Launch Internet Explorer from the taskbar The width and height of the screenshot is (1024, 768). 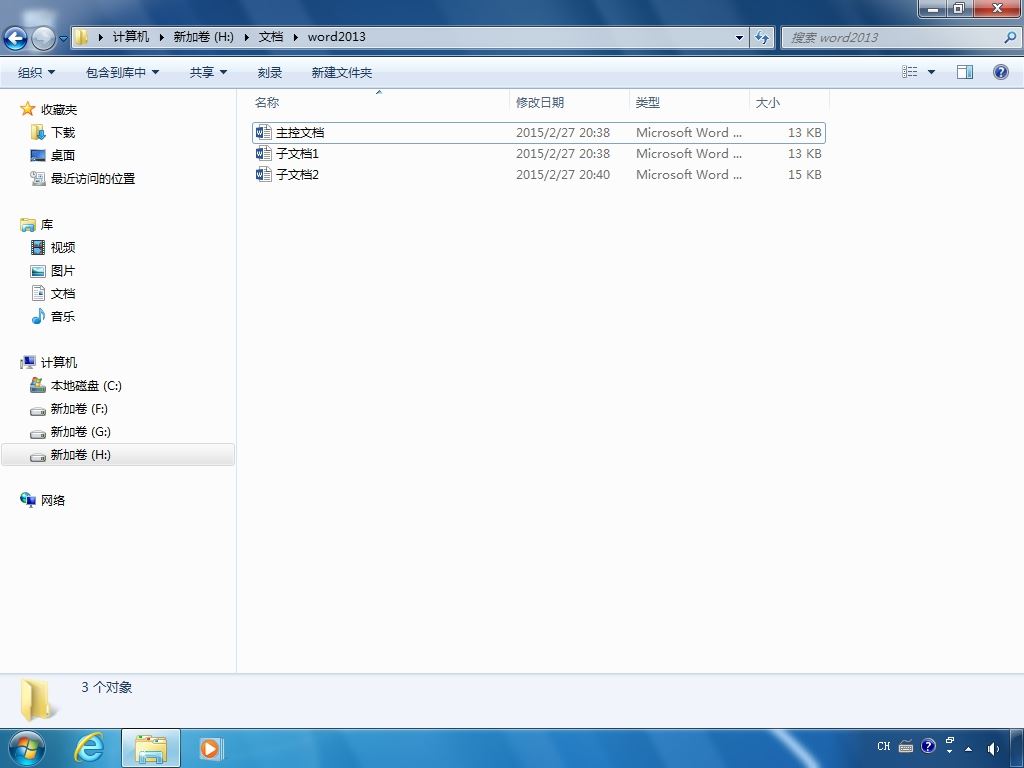[x=88, y=748]
